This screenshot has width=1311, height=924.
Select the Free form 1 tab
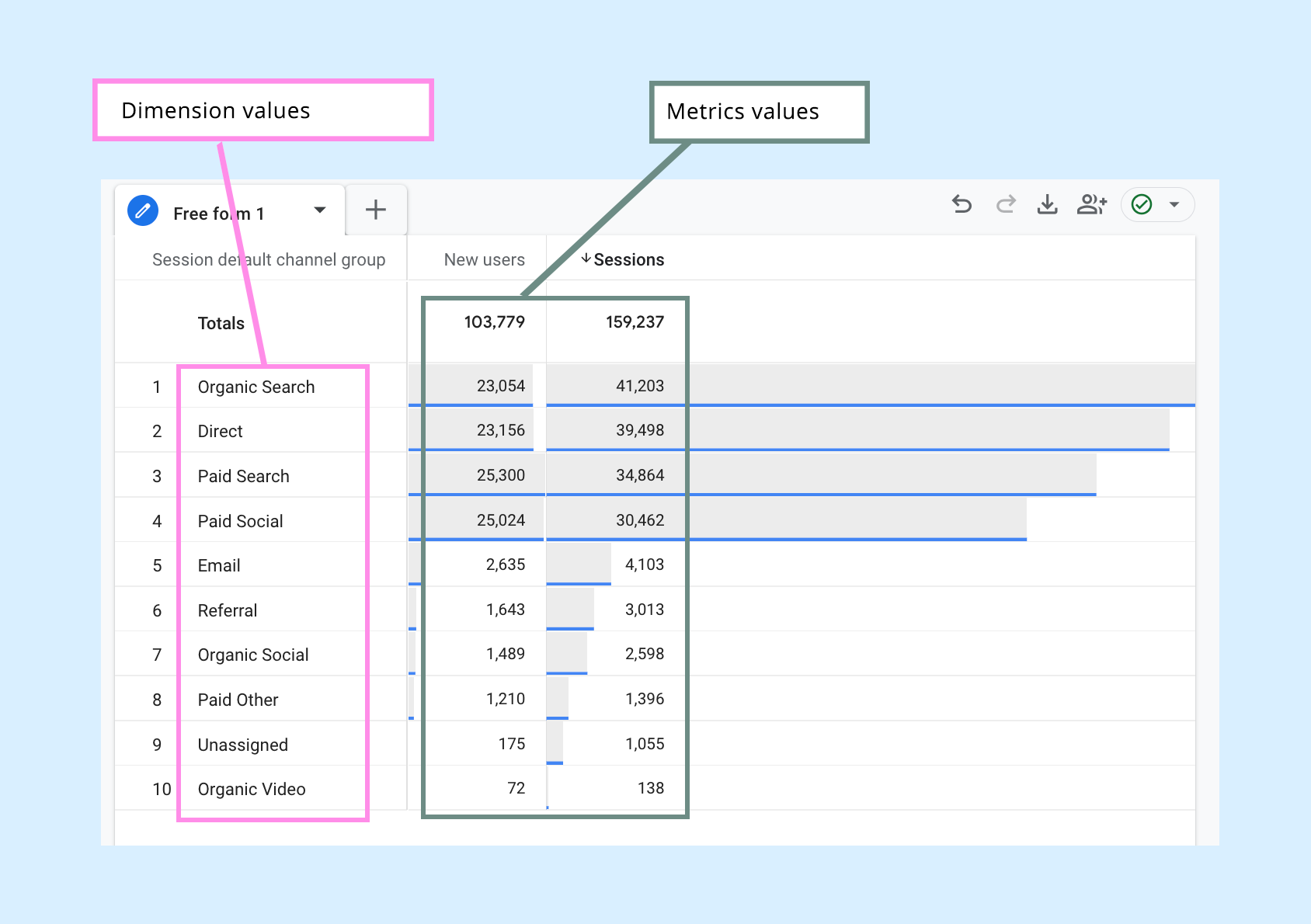click(x=219, y=213)
